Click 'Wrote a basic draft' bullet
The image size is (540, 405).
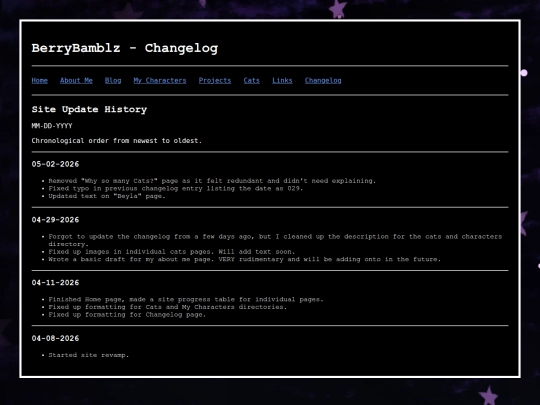[x=245, y=259]
